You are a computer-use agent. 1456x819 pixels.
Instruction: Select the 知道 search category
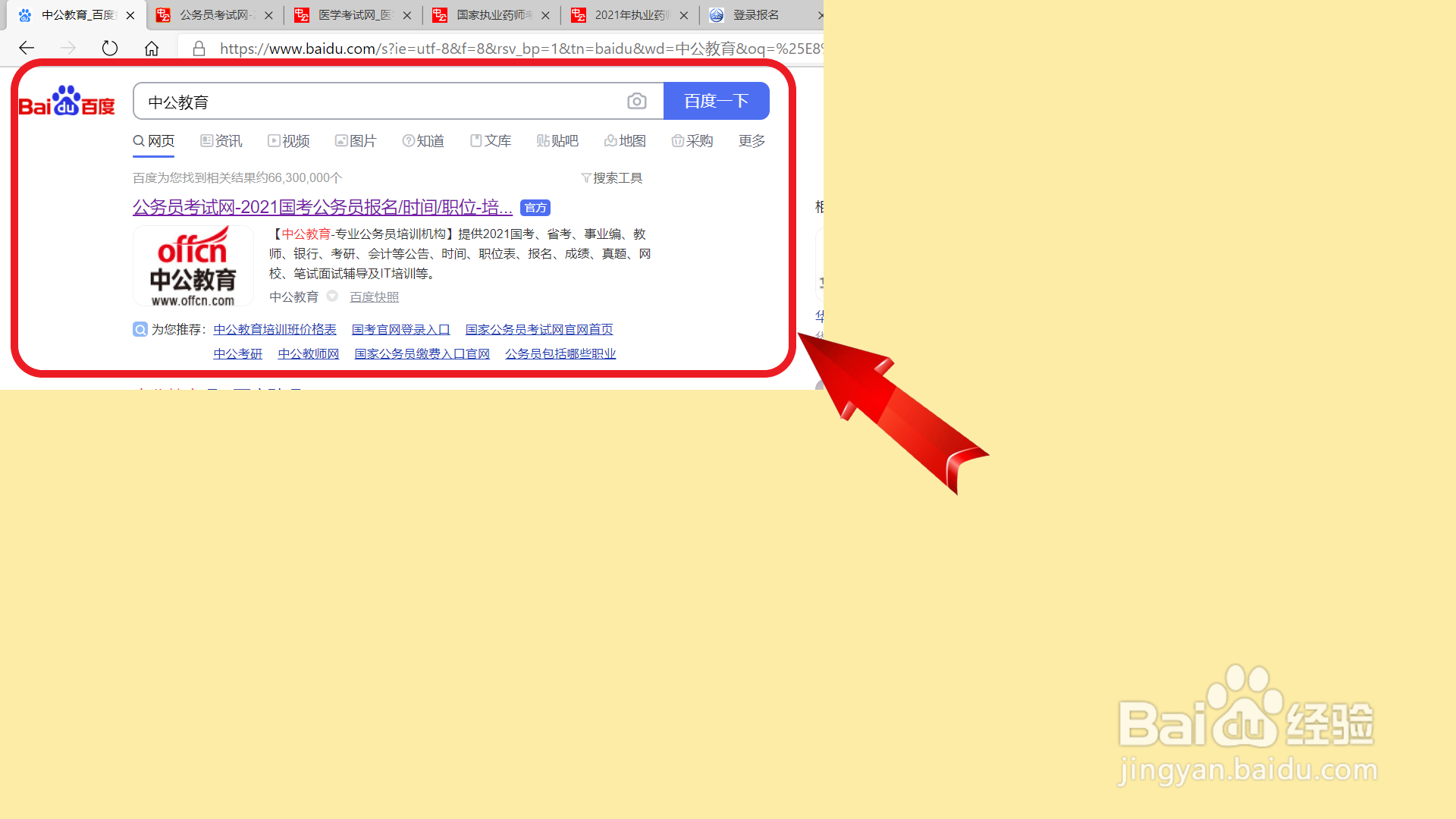point(423,141)
